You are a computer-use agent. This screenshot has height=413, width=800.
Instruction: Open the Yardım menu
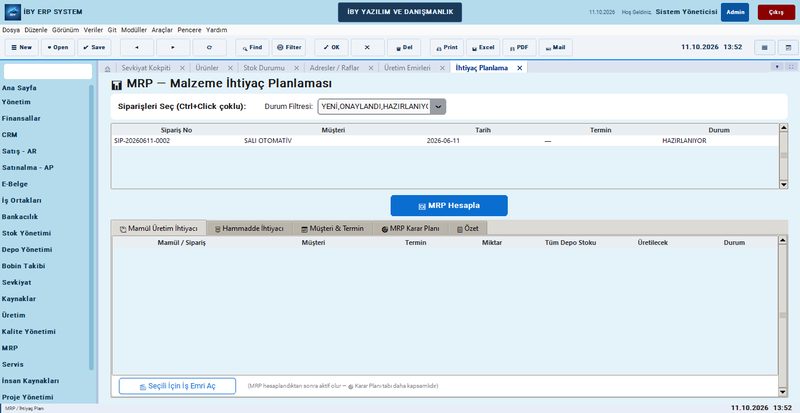[x=216, y=30]
